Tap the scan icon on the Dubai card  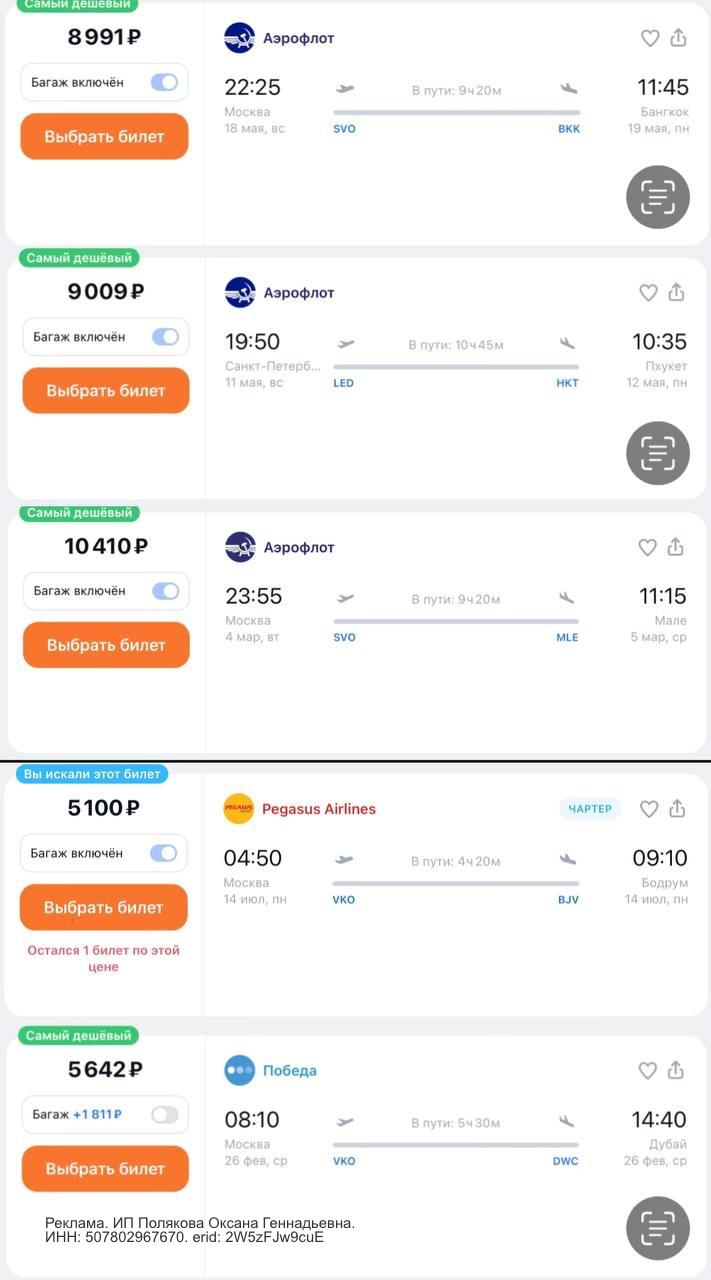[658, 1228]
